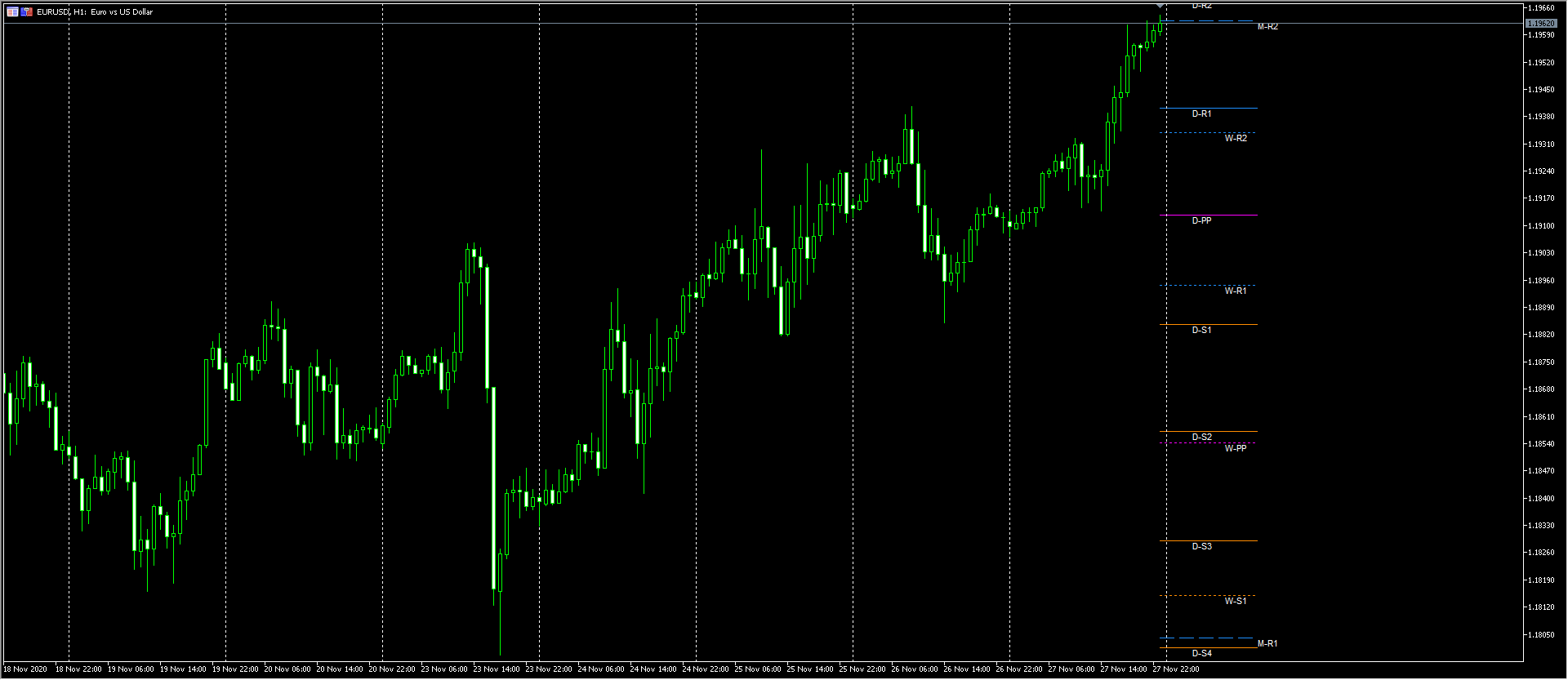
Task: Select the D-S4 pivot label
Action: pyautogui.click(x=1201, y=653)
